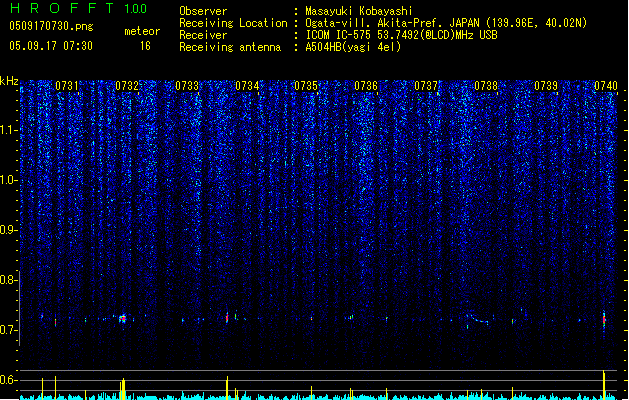Image resolution: width=629 pixels, height=400 pixels.
Task: Click the 0734 time marker
Action: point(247,86)
